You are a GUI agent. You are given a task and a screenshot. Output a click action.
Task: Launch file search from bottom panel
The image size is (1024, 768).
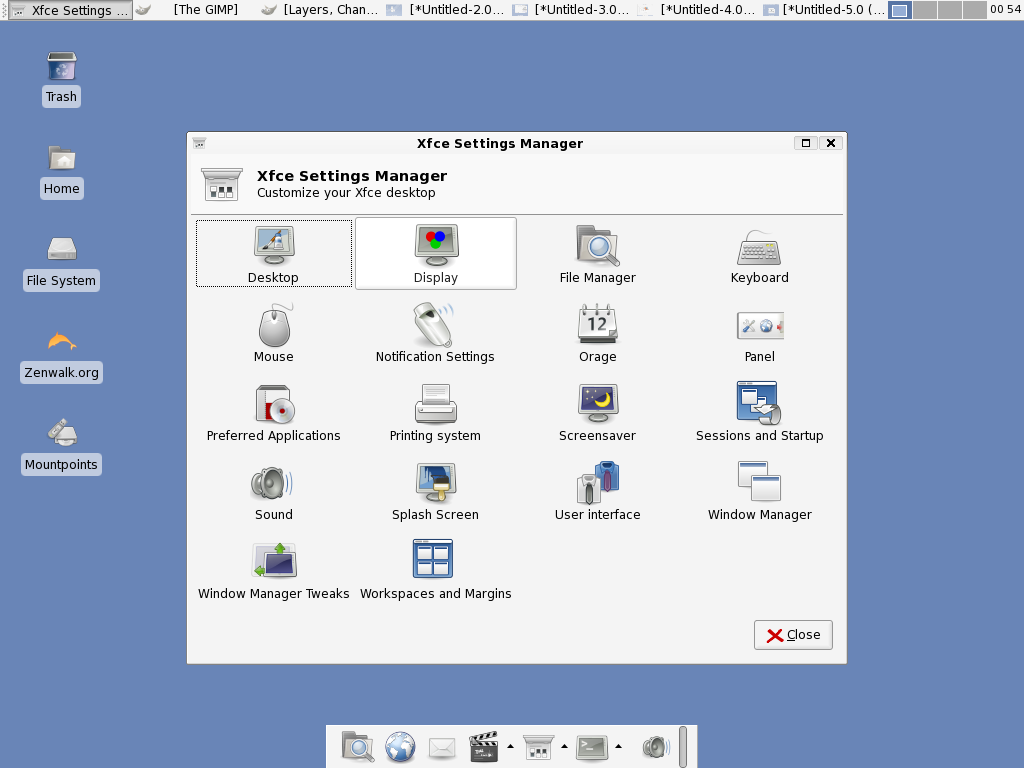pyautogui.click(x=357, y=747)
